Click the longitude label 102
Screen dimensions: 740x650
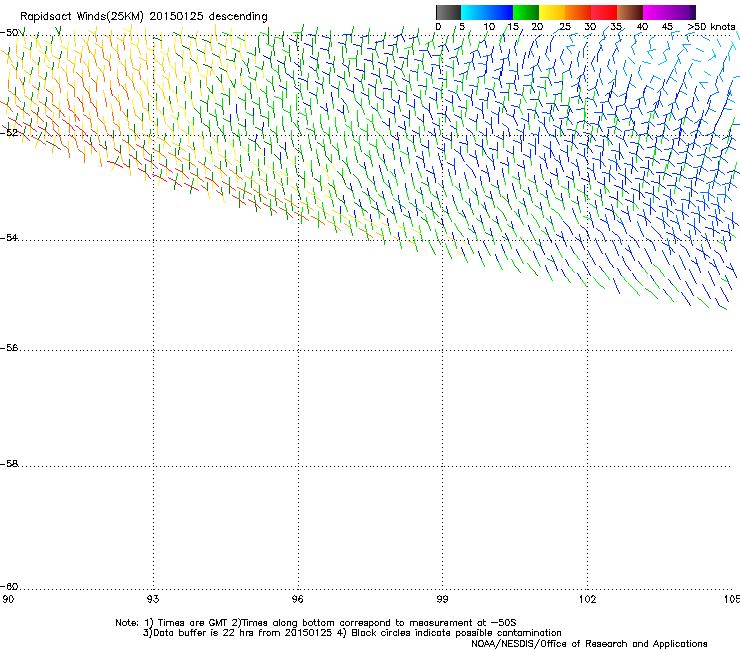(x=587, y=599)
